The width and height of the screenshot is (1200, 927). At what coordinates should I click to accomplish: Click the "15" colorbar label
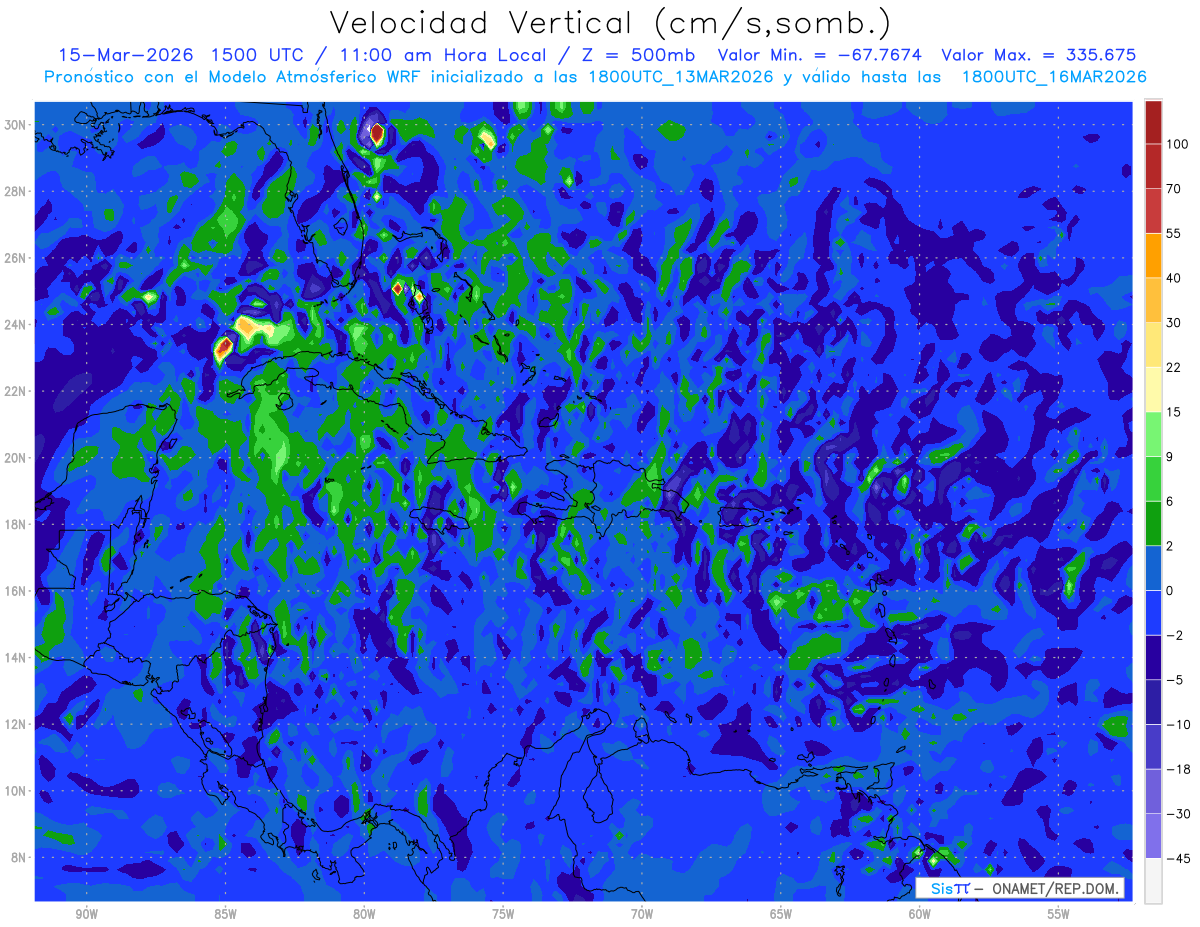pyautogui.click(x=1174, y=412)
